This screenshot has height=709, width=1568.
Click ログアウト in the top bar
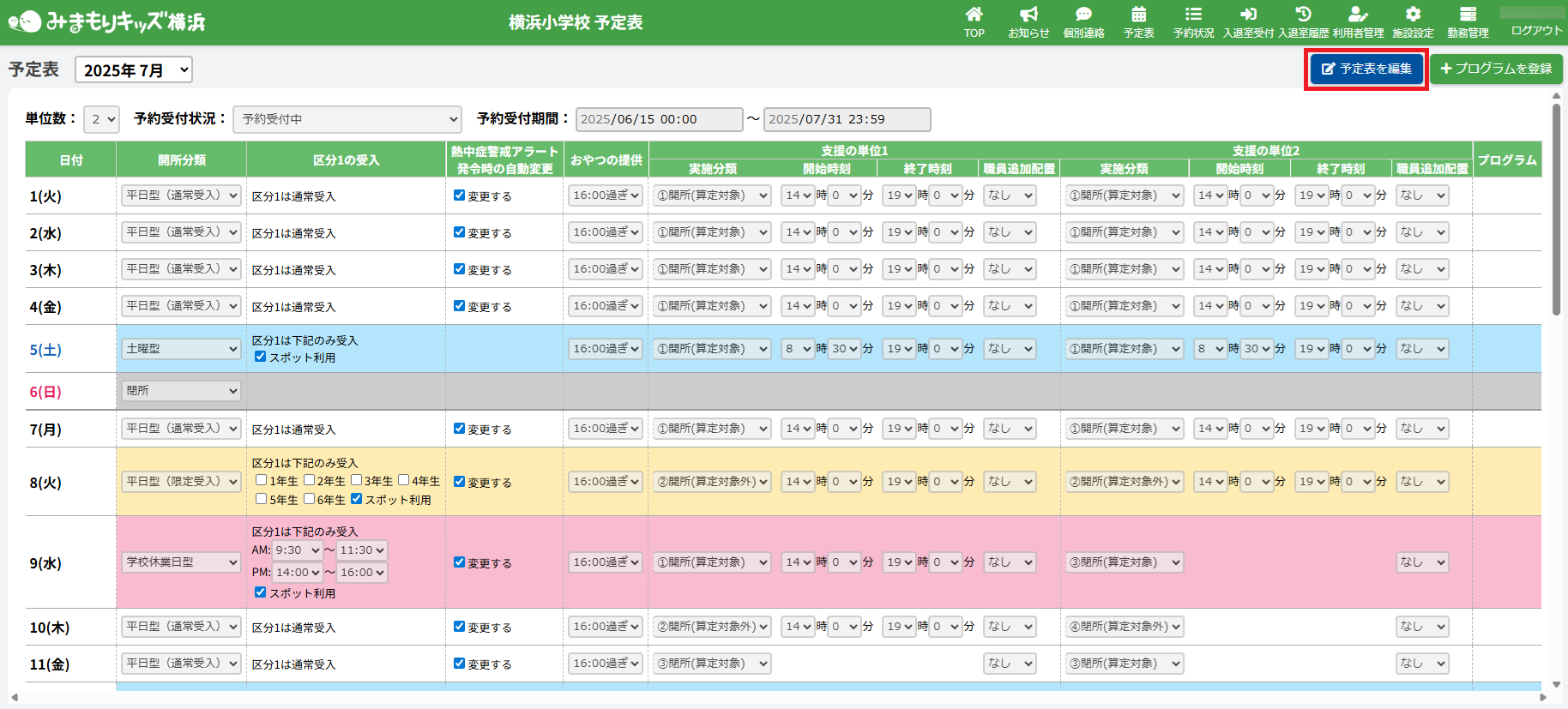point(1535,31)
